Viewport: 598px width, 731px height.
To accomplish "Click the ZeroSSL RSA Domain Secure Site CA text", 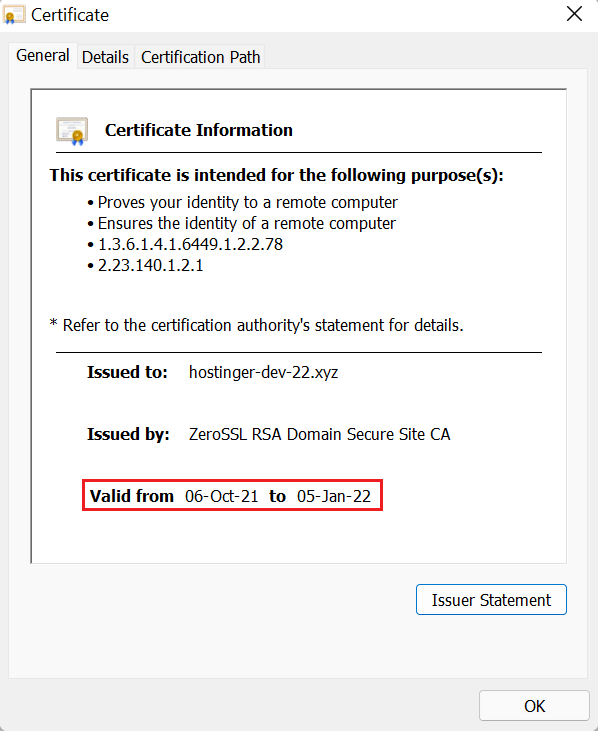I will [319, 434].
